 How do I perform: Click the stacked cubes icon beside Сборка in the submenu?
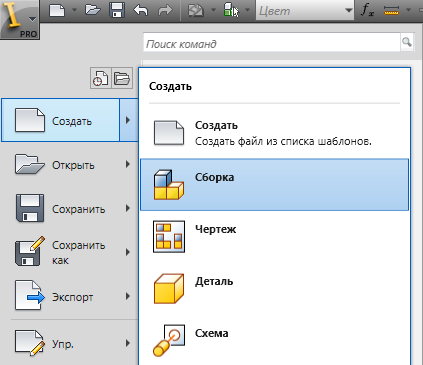(x=169, y=185)
